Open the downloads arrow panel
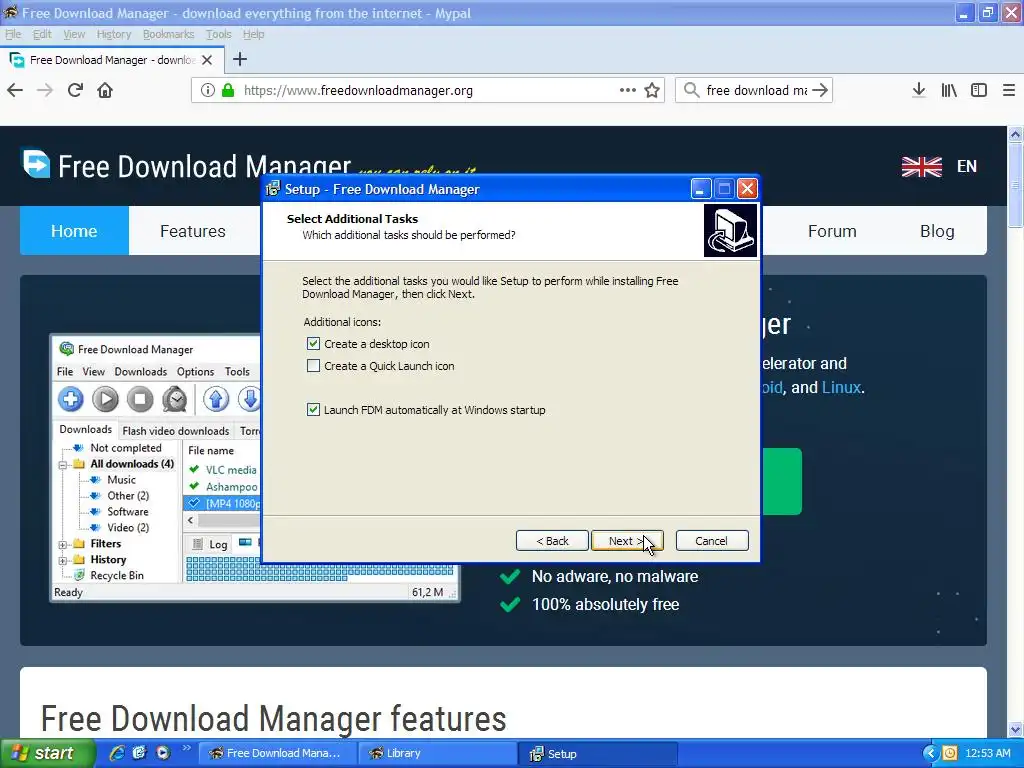The width and height of the screenshot is (1024, 768). pyautogui.click(x=918, y=90)
